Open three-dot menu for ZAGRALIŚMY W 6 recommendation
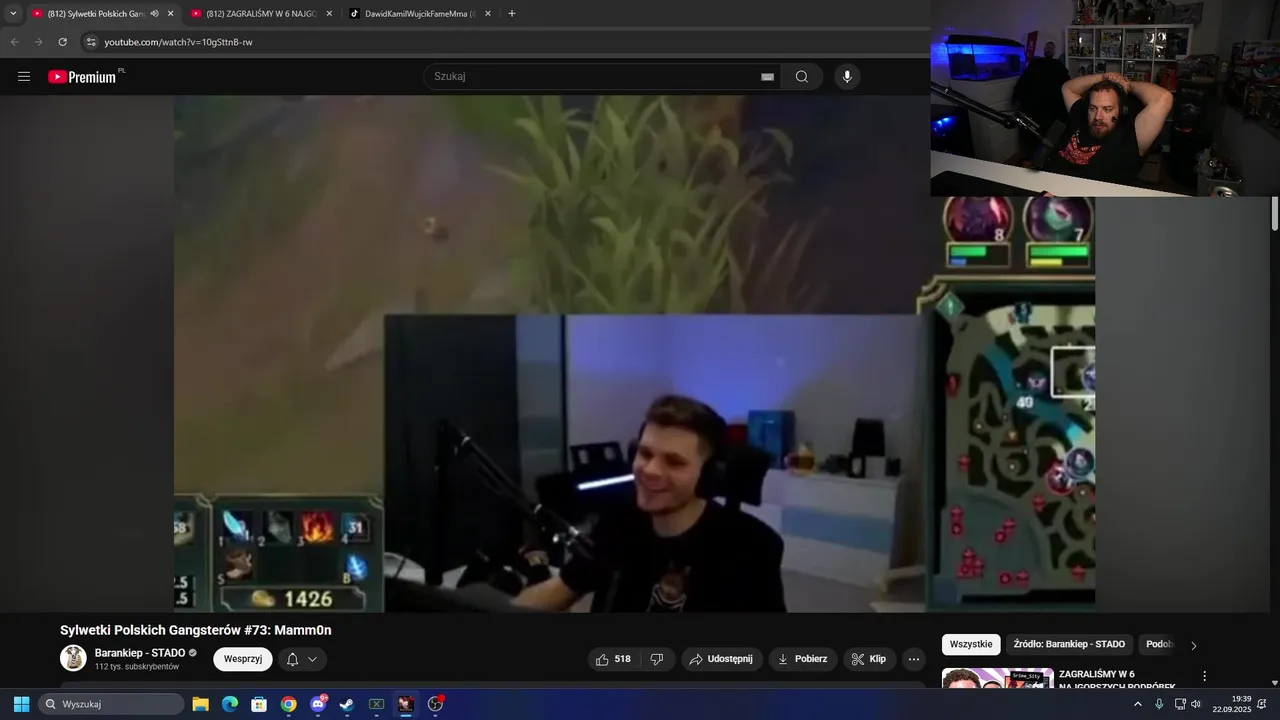This screenshot has width=1280, height=720. point(1205,677)
